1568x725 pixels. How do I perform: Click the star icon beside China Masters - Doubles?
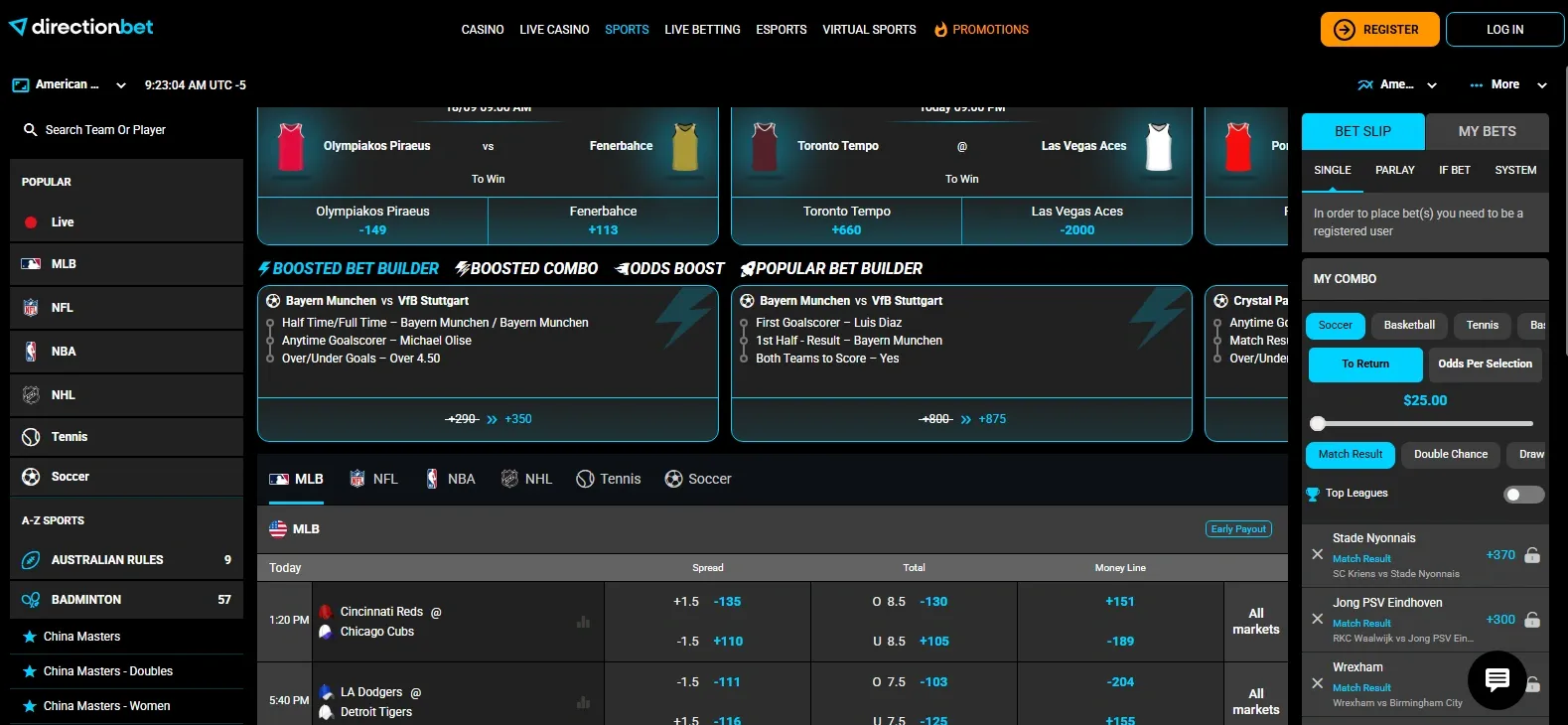coord(30,671)
